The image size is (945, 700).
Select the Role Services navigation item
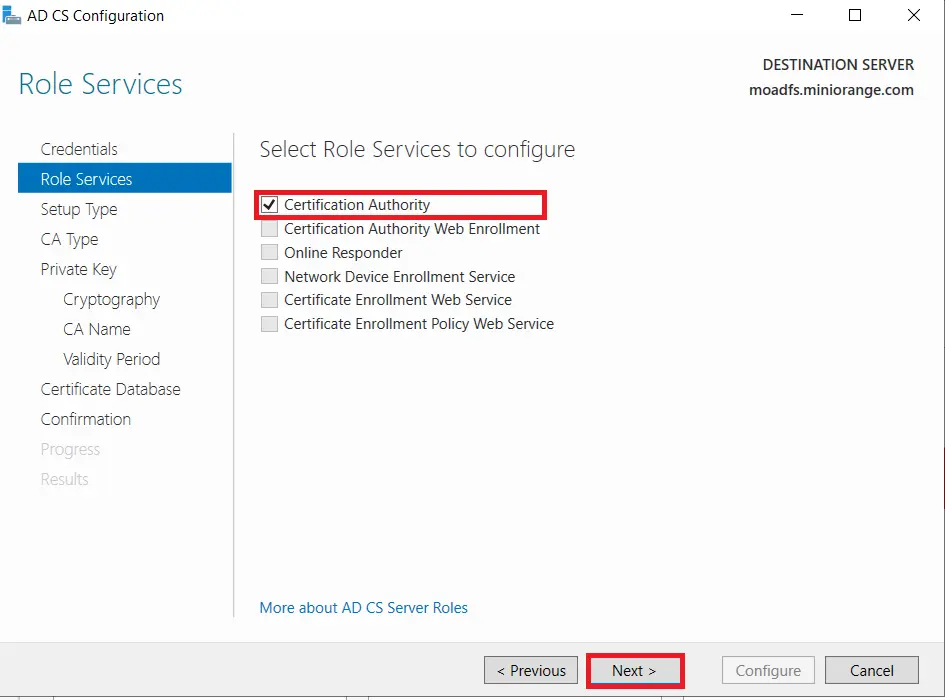tap(86, 179)
